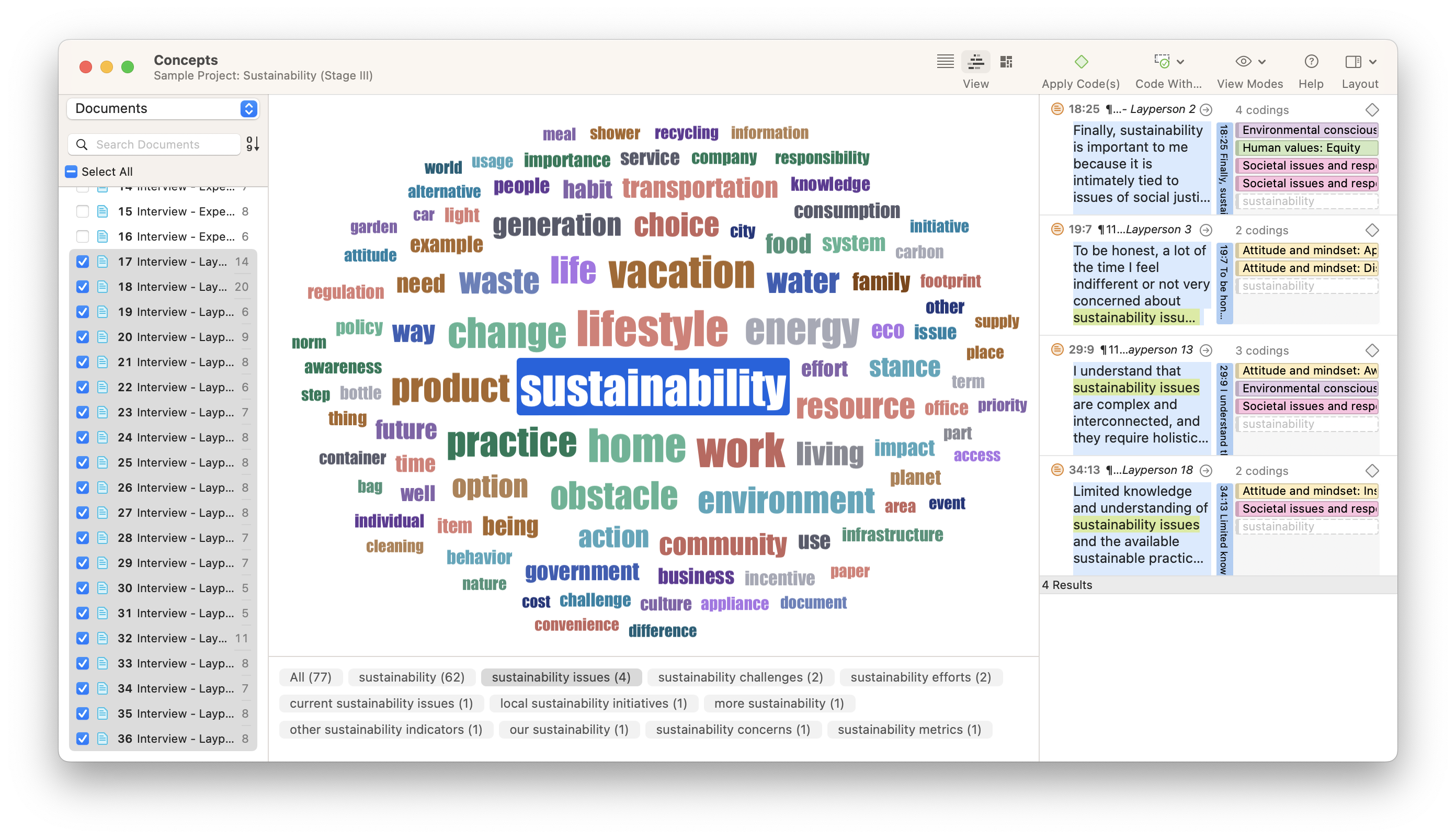Viewport: 1456px width, 839px height.
Task: Click the diamond icon on quotation 18:25
Action: coord(1372,109)
